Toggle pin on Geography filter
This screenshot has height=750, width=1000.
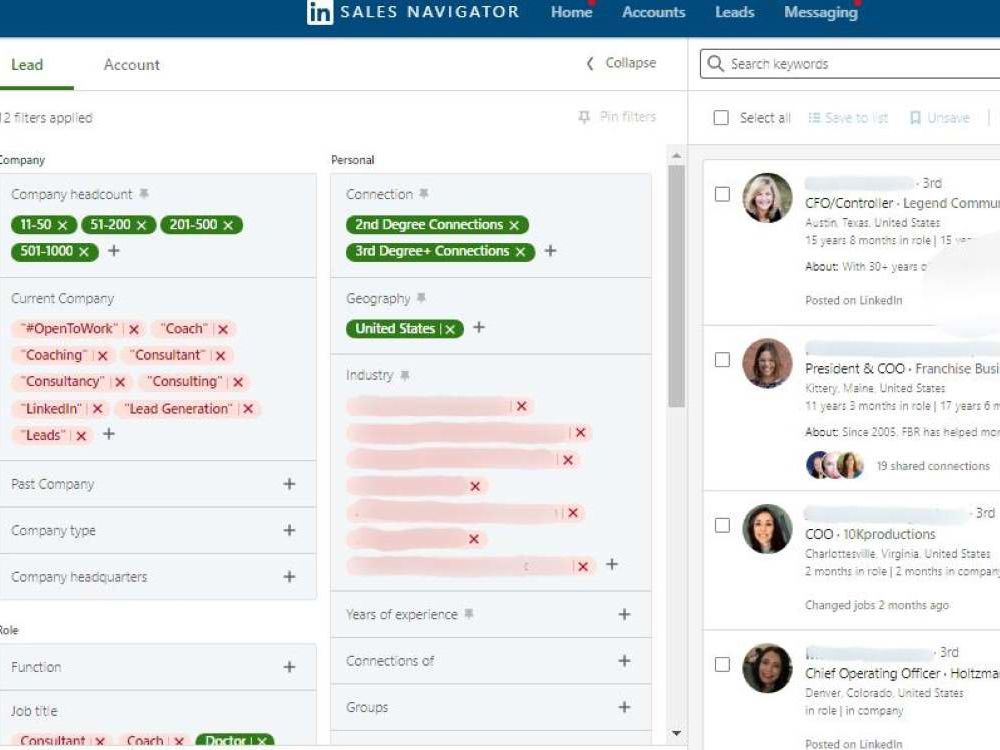421,298
